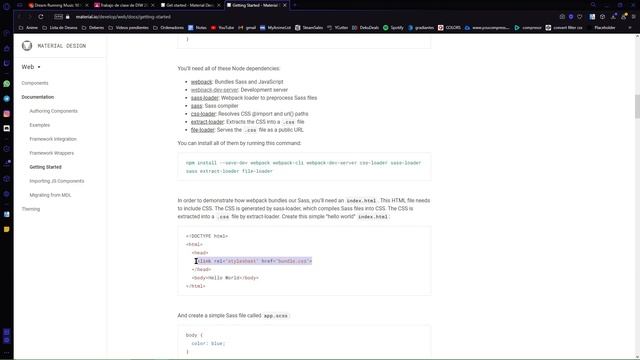The height and width of the screenshot is (360, 640).
Task: Close the Getting Started tab
Action: (285, 5)
